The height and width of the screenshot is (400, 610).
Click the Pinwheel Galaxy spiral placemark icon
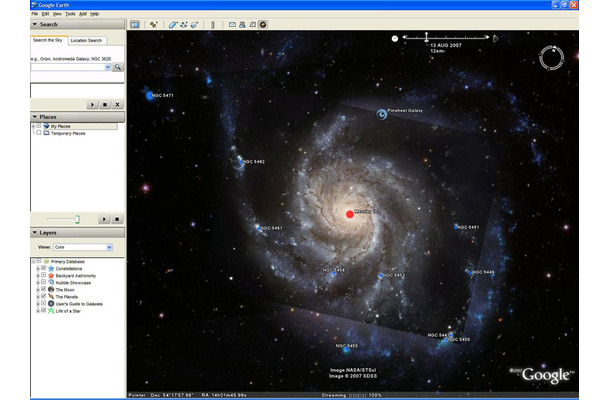(382, 114)
